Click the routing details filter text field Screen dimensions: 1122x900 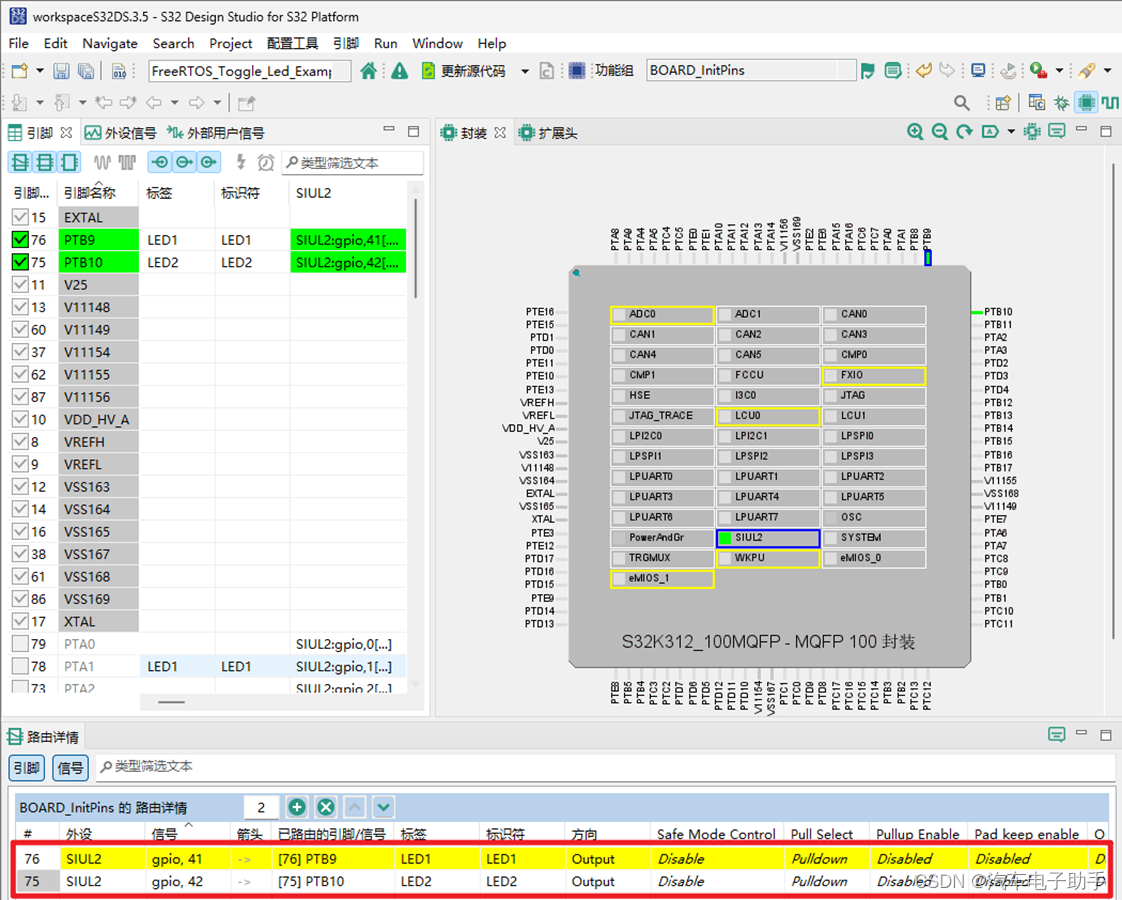(x=606, y=767)
